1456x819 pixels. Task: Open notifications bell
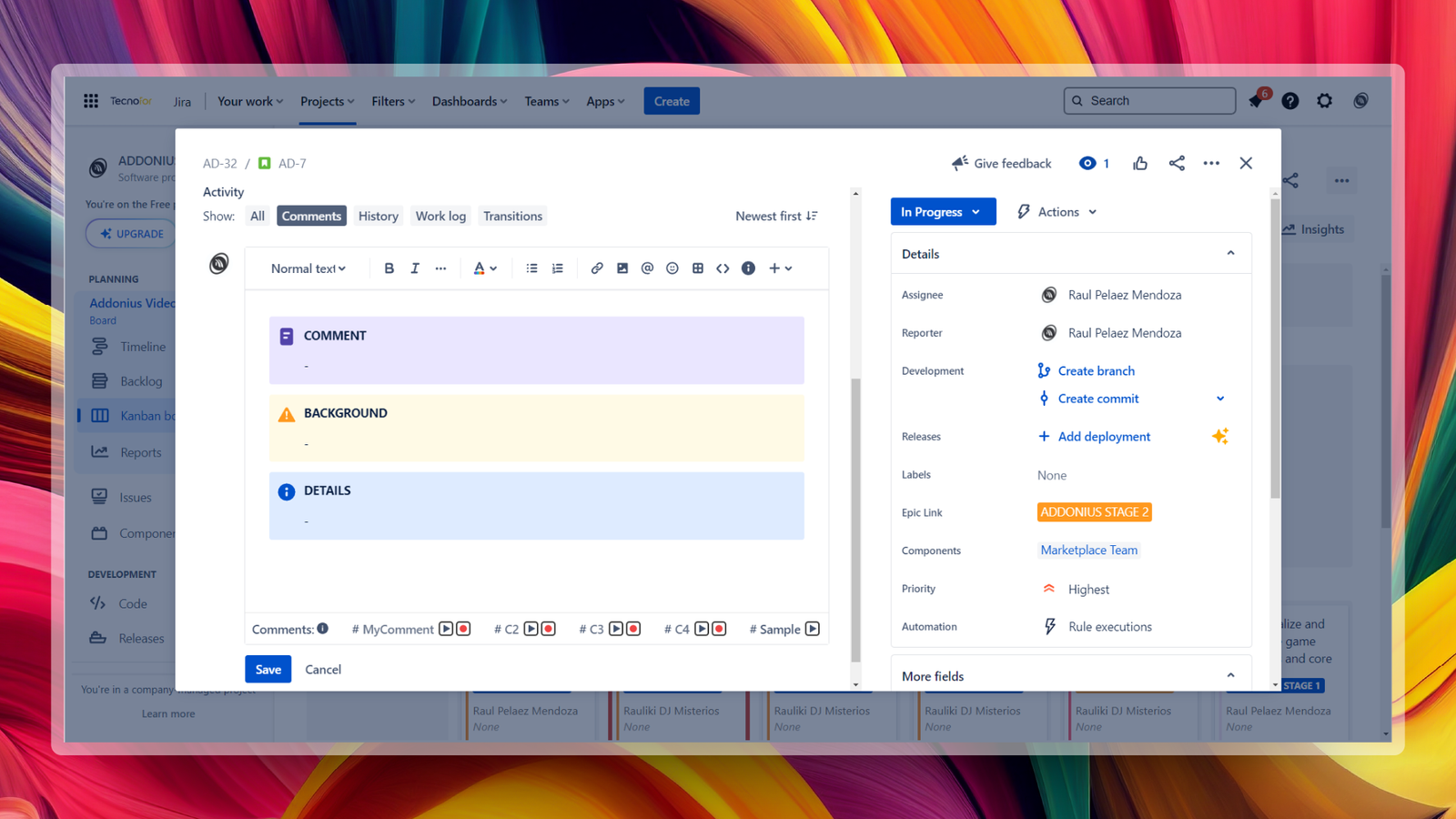[1257, 100]
